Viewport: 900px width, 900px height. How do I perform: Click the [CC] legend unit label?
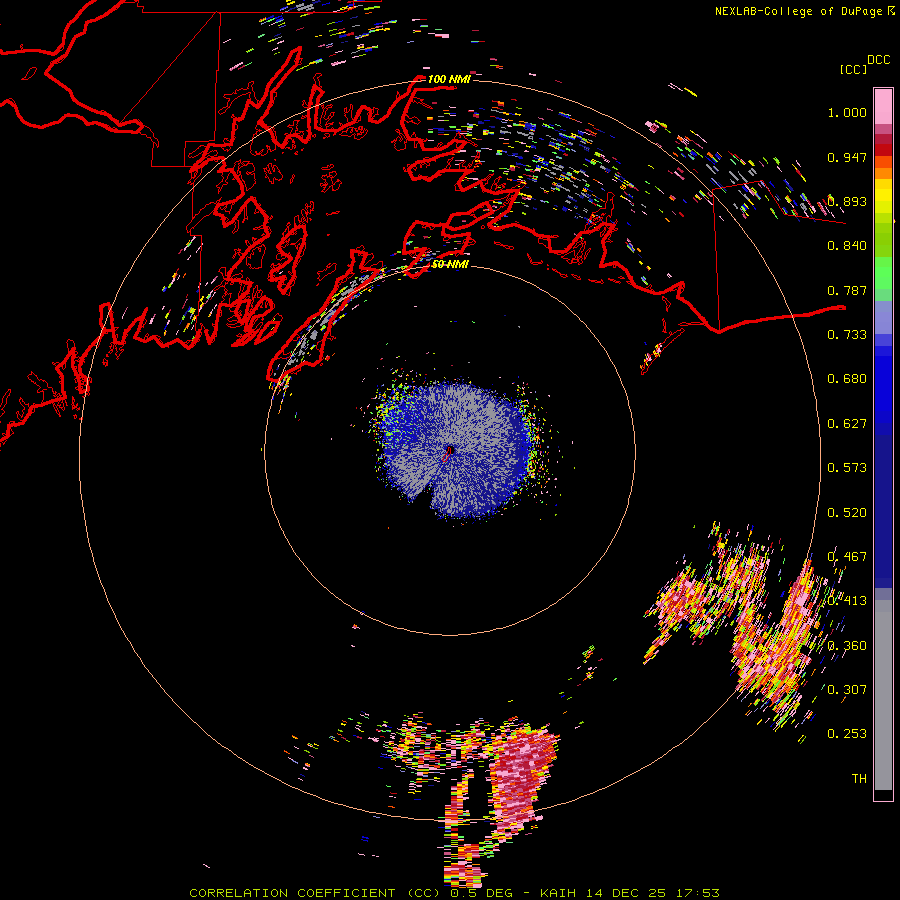853,69
